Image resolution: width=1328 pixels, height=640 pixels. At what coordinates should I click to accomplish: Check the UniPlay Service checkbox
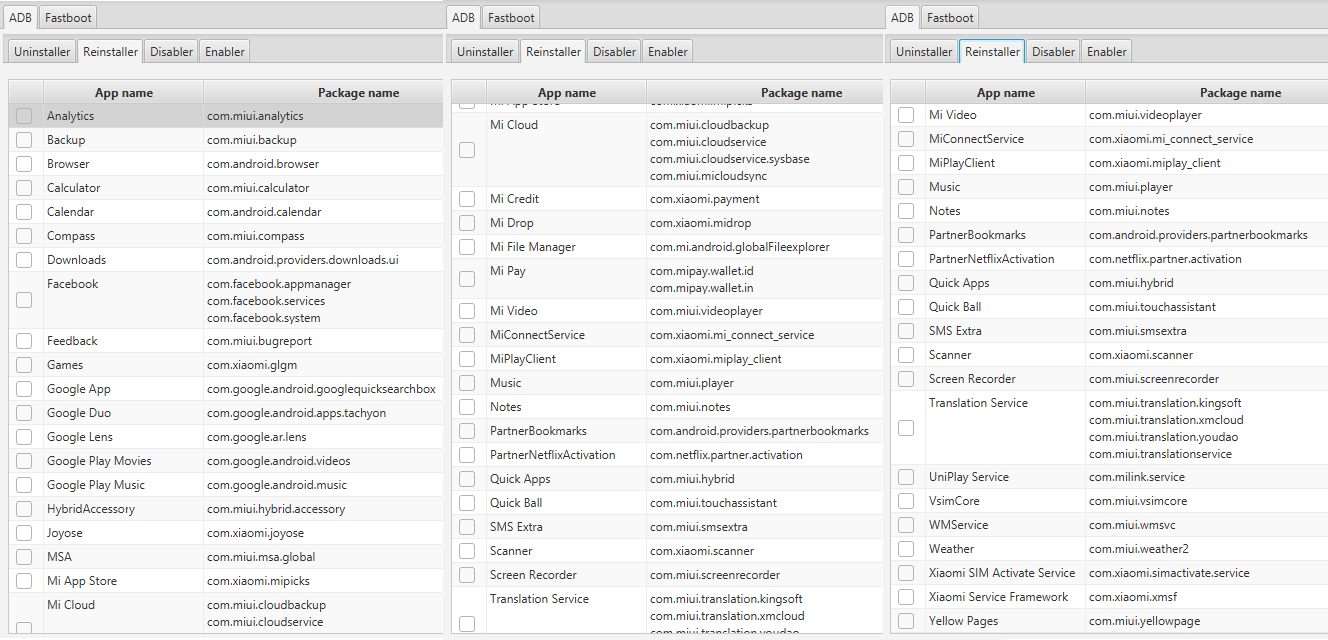tap(906, 477)
